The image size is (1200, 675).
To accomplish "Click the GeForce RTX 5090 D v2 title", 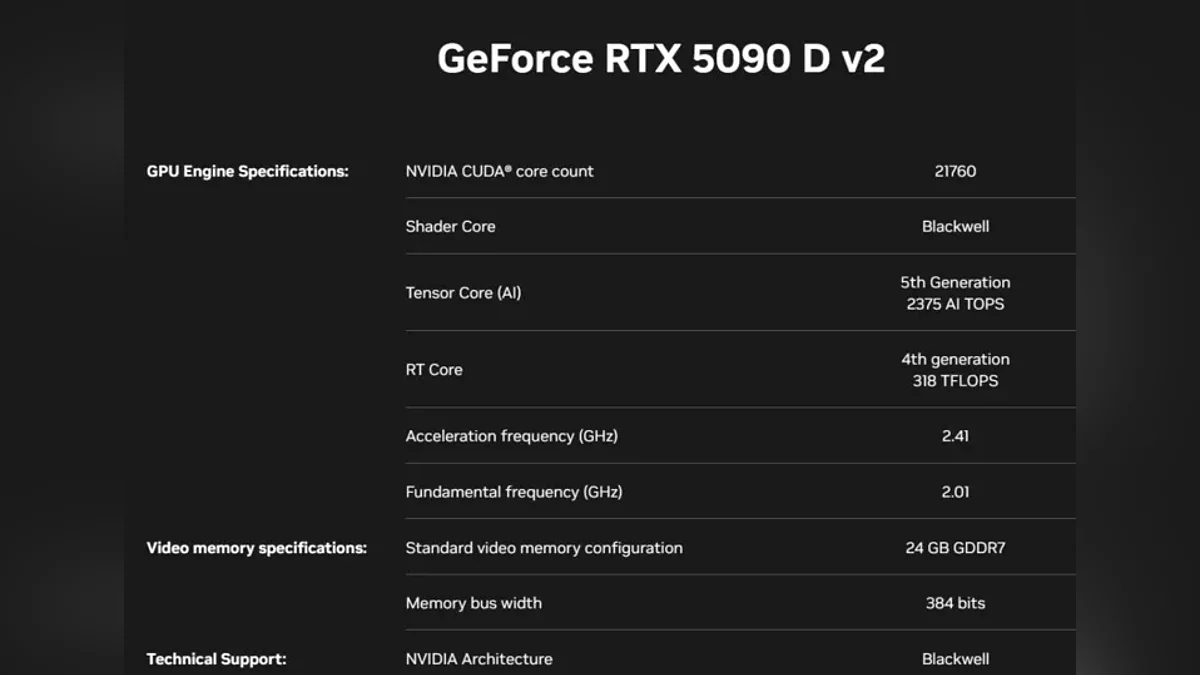I will 661,59.
